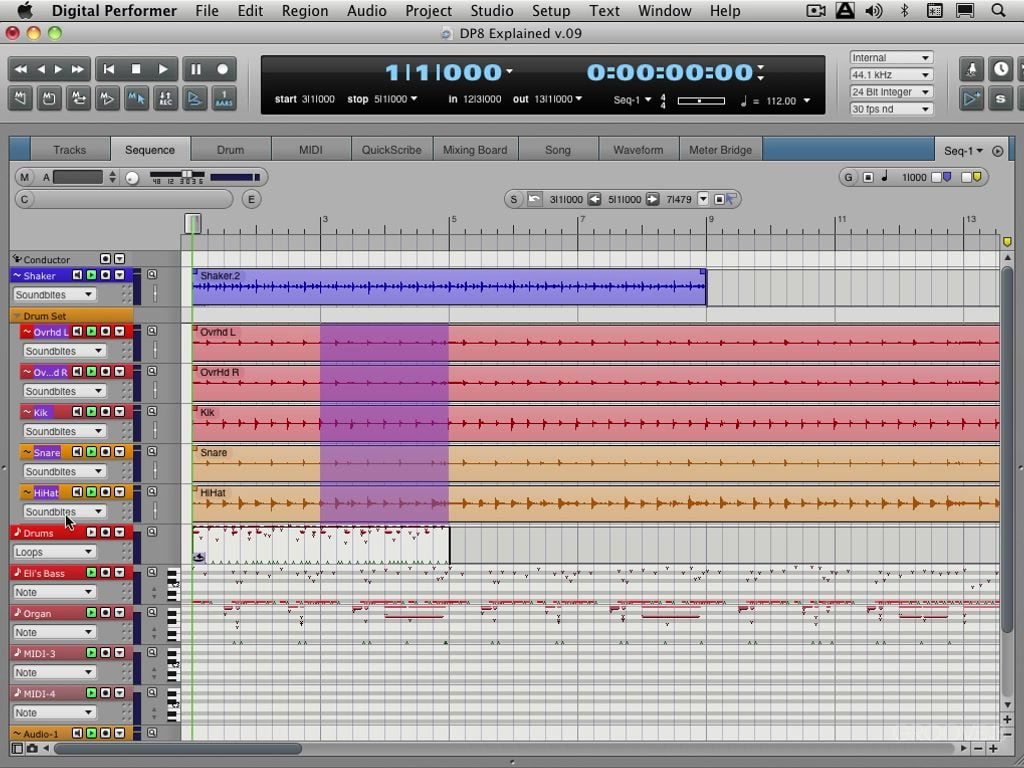The width and height of the screenshot is (1024, 768).
Task: Record-enable the Drums MIDI track
Action: (105, 532)
